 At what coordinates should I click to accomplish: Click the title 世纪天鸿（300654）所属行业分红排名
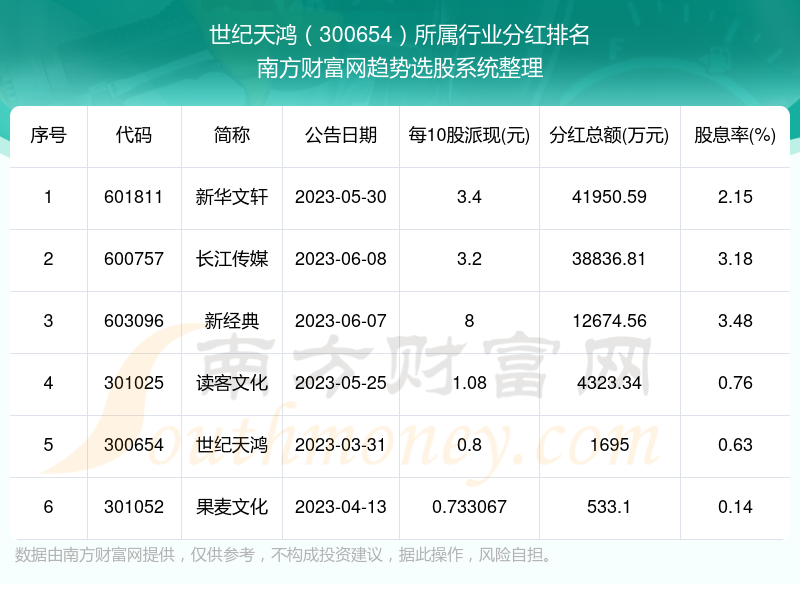pos(400,36)
